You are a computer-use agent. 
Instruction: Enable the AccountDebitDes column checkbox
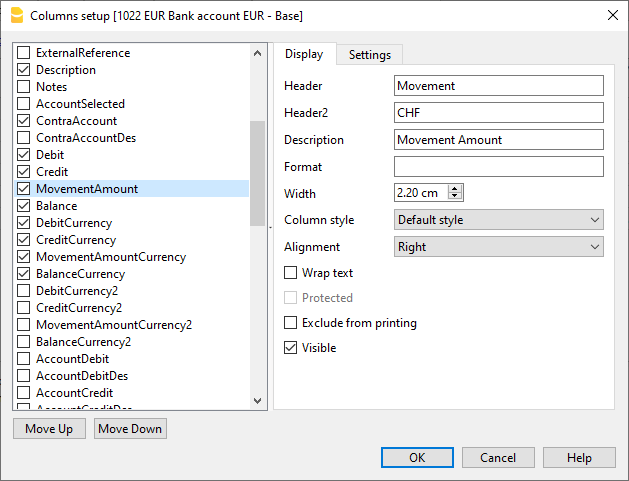point(24,375)
